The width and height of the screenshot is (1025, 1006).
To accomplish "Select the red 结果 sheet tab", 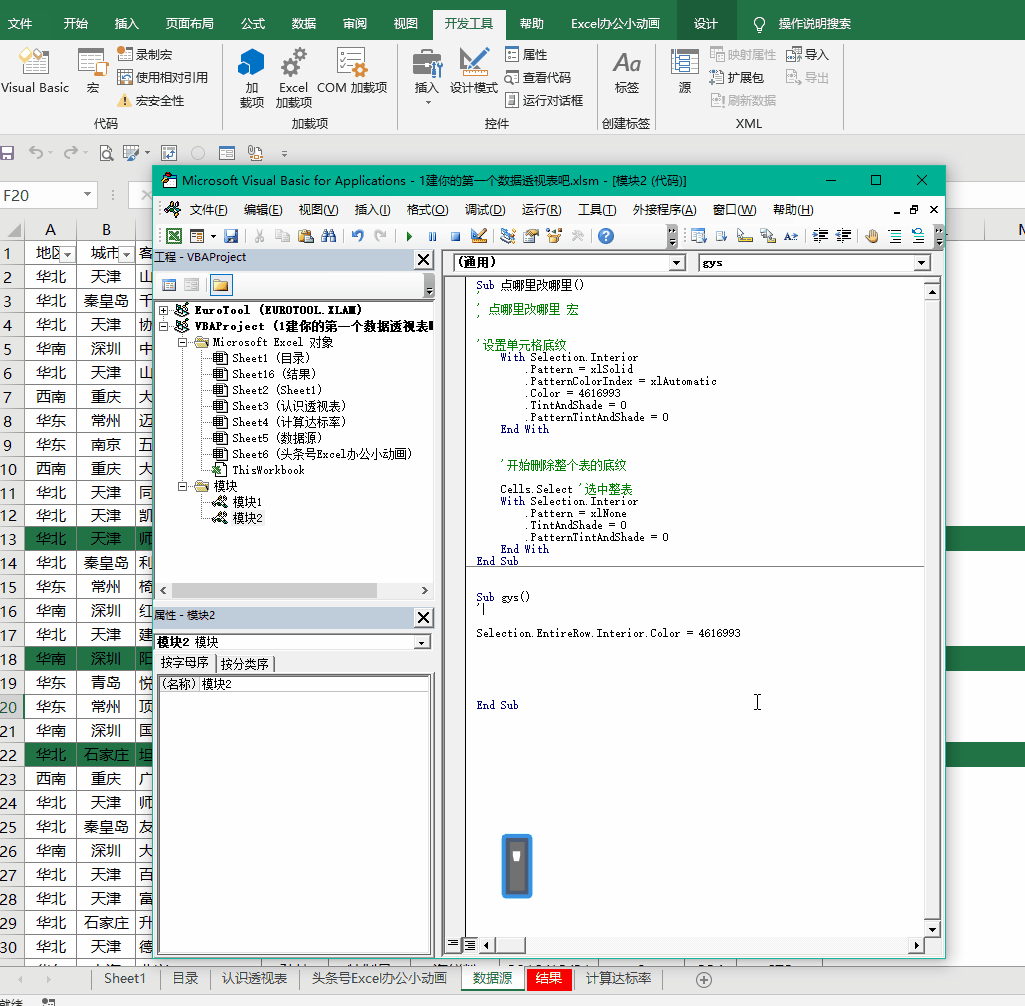I will pyautogui.click(x=548, y=979).
